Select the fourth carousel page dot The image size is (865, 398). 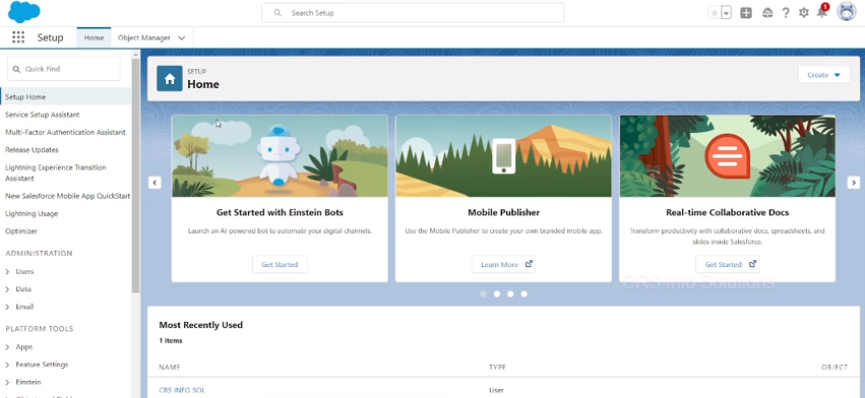coord(524,294)
